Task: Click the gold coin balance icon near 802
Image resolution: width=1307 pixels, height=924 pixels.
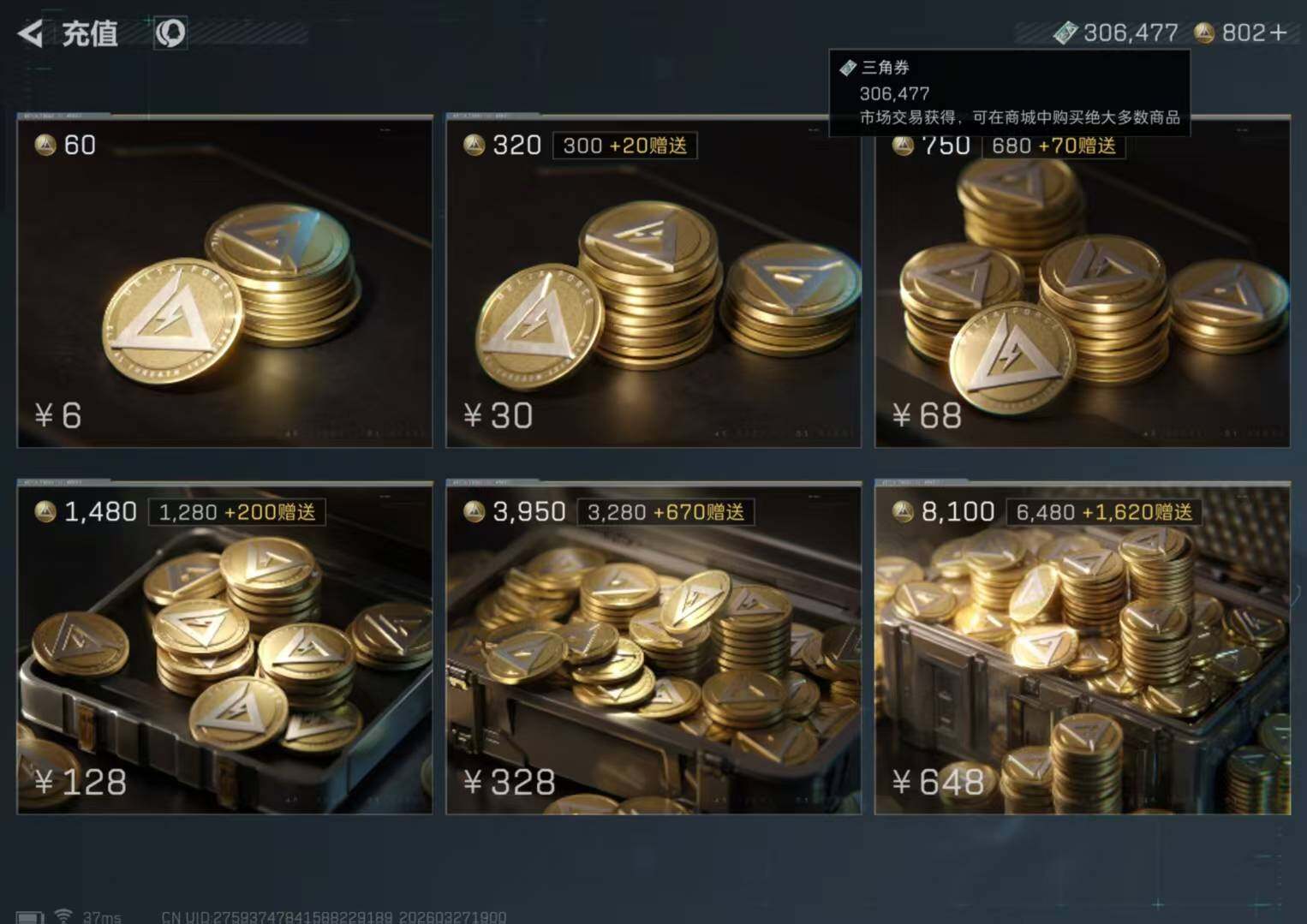Action: click(x=1204, y=33)
